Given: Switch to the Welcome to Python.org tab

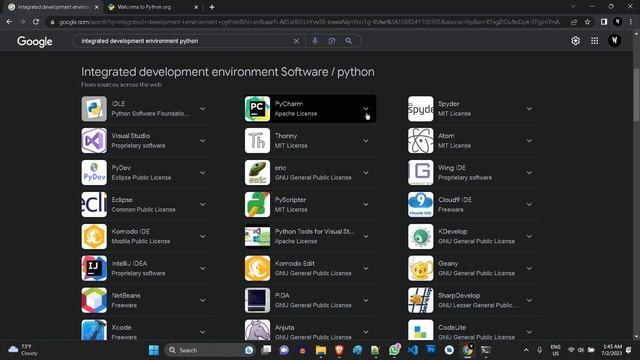Looking at the screenshot, I should pyautogui.click(x=153, y=7).
